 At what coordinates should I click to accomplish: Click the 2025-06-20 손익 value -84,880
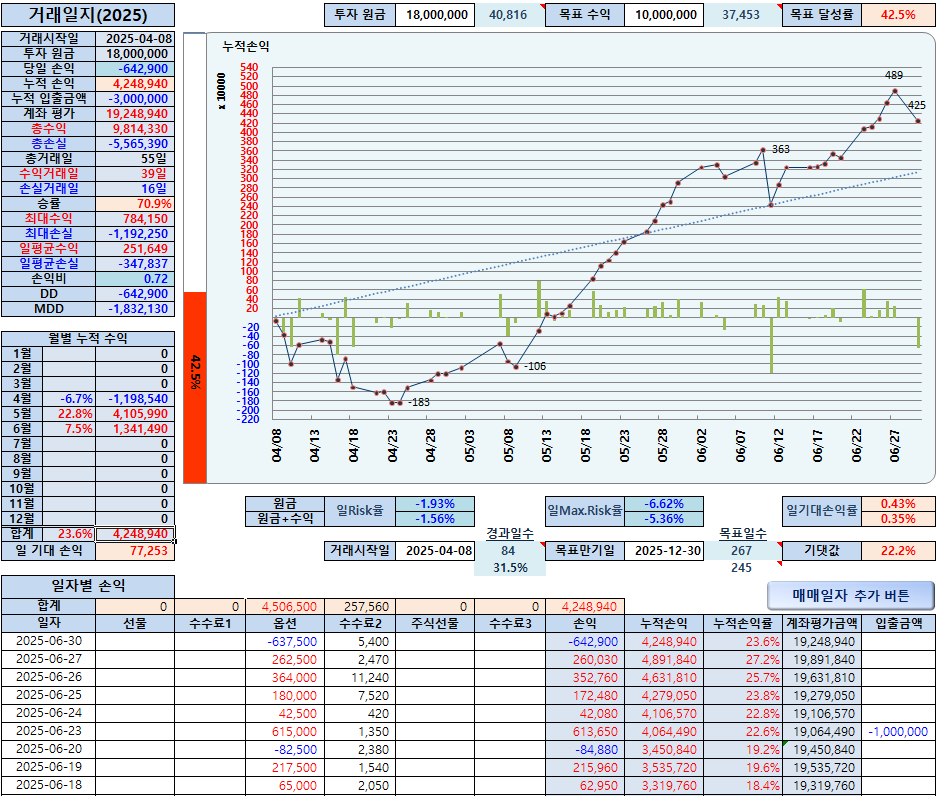tap(585, 749)
